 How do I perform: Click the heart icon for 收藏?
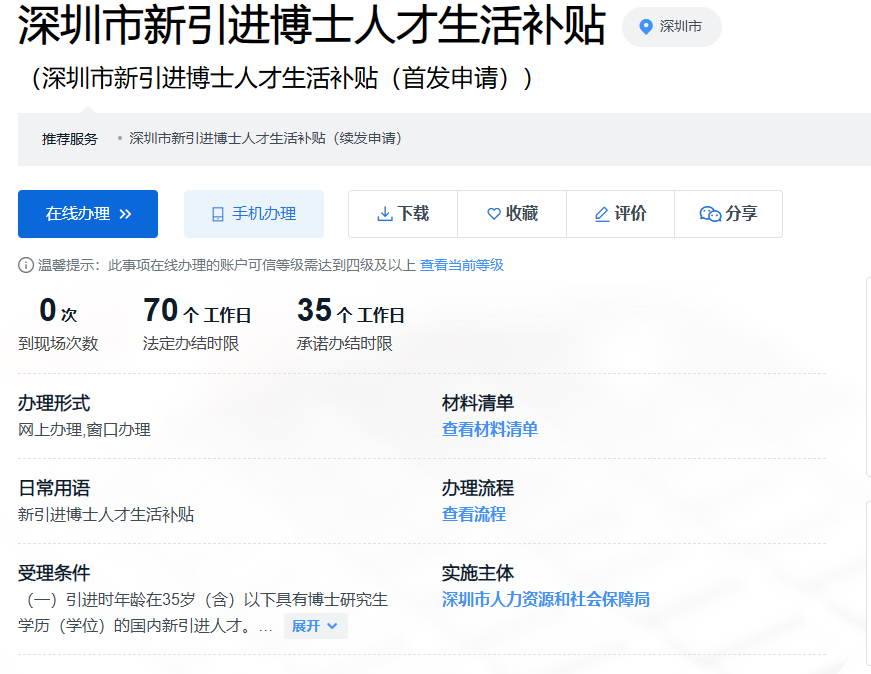tap(494, 214)
